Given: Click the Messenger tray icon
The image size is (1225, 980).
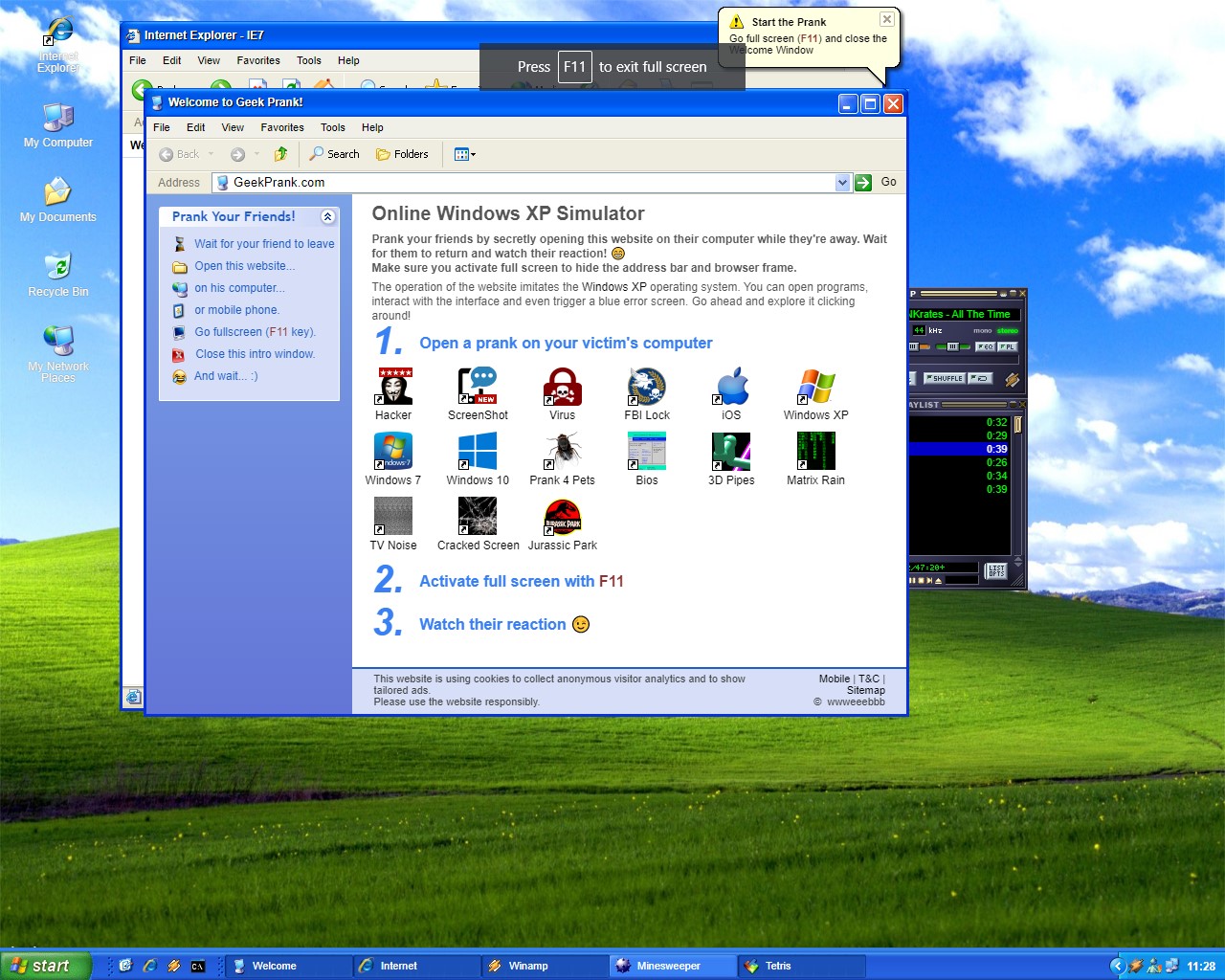Looking at the screenshot, I should click(x=1153, y=966).
